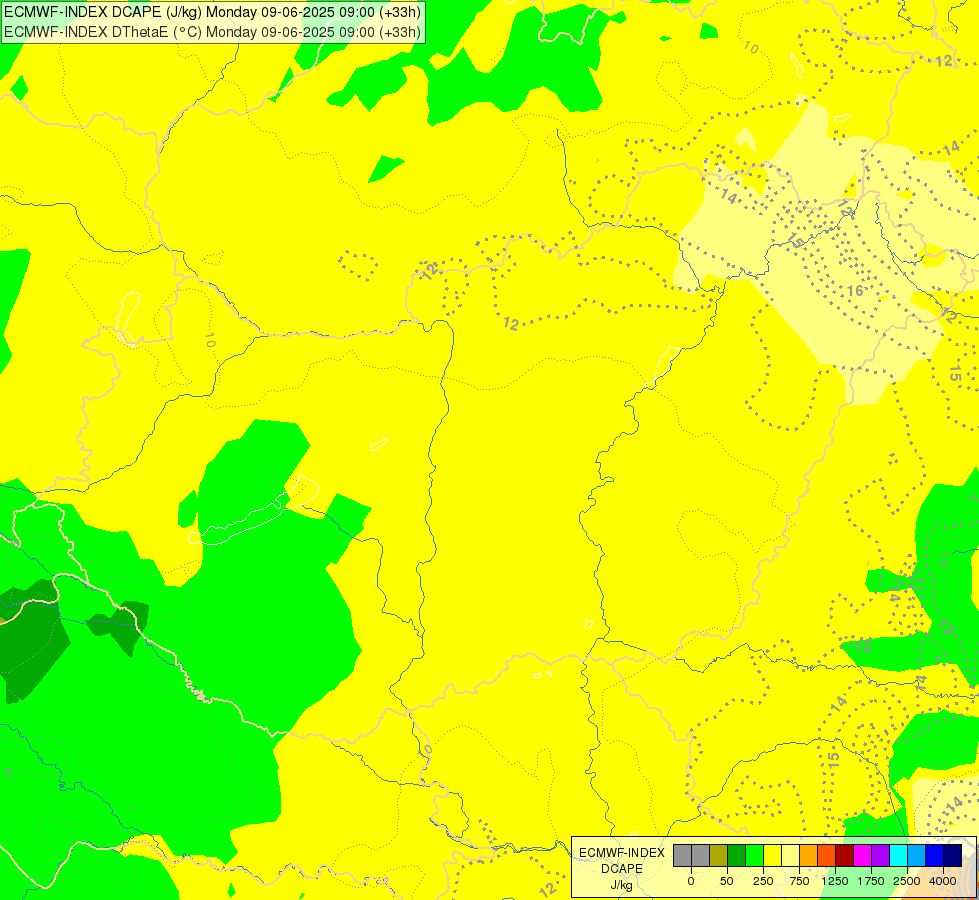Click the dark red swatch in the legend

coord(844,855)
